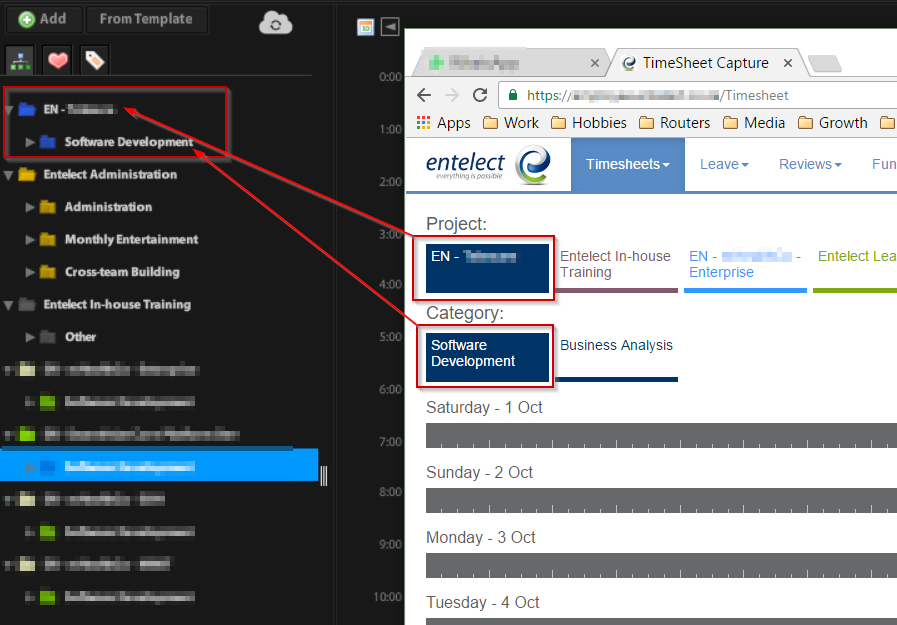Open From Template button

pyautogui.click(x=146, y=19)
